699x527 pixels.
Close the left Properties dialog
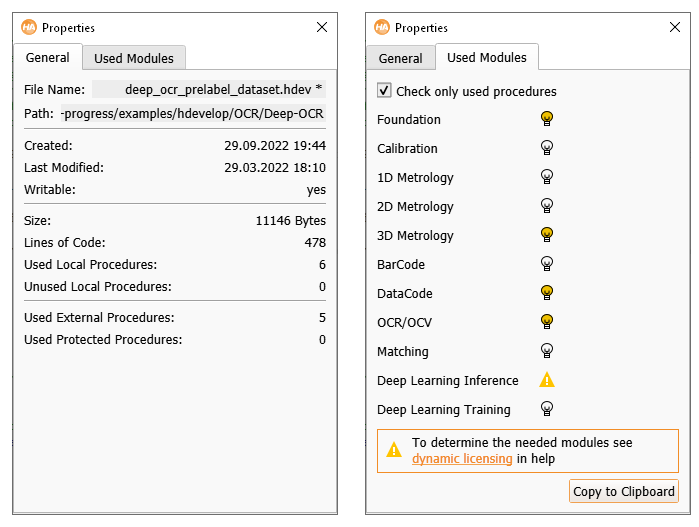(x=322, y=27)
